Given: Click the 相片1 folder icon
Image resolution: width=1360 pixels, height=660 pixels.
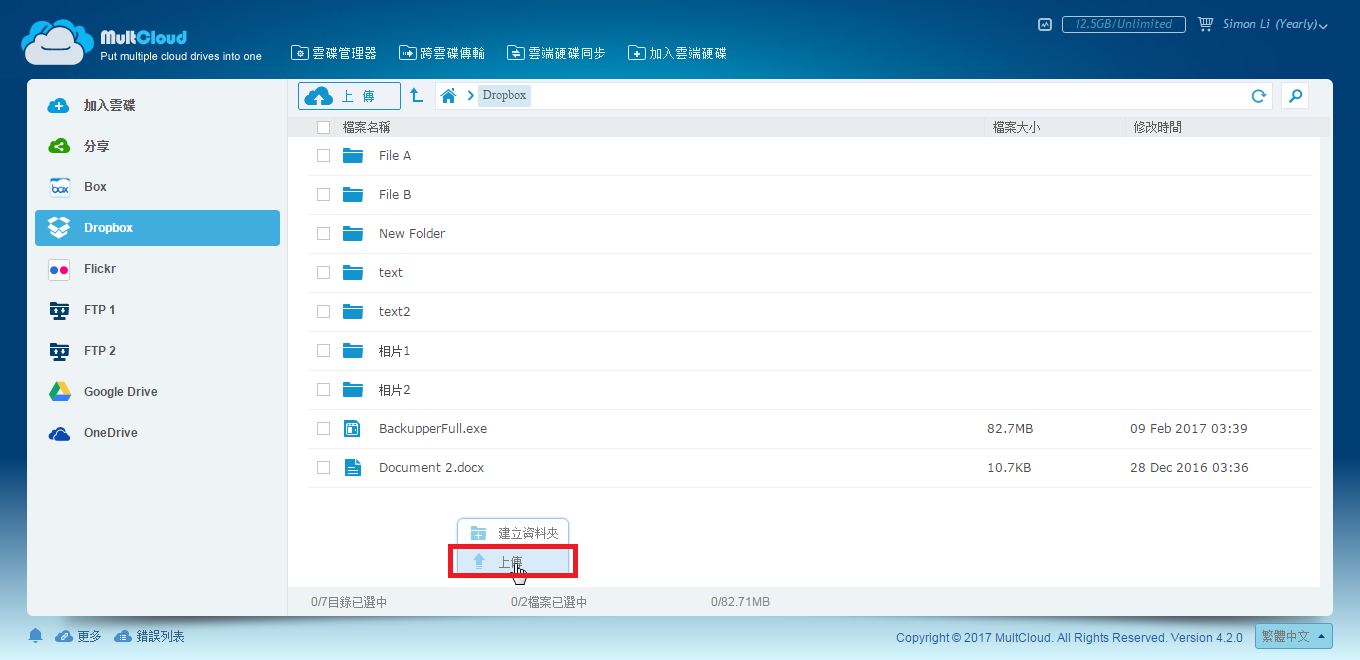Looking at the screenshot, I should pyautogui.click(x=352, y=350).
